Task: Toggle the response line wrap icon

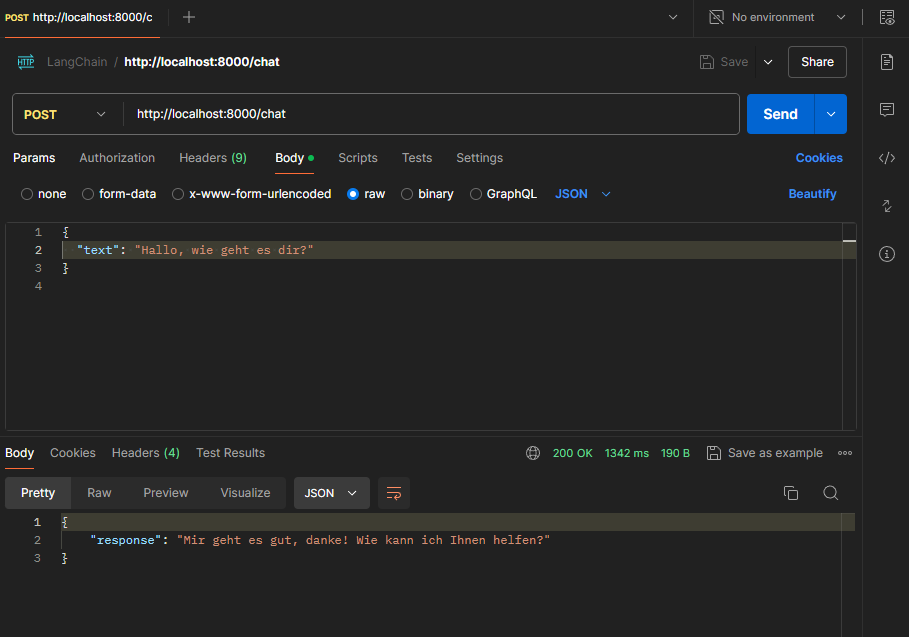Action: 394,493
